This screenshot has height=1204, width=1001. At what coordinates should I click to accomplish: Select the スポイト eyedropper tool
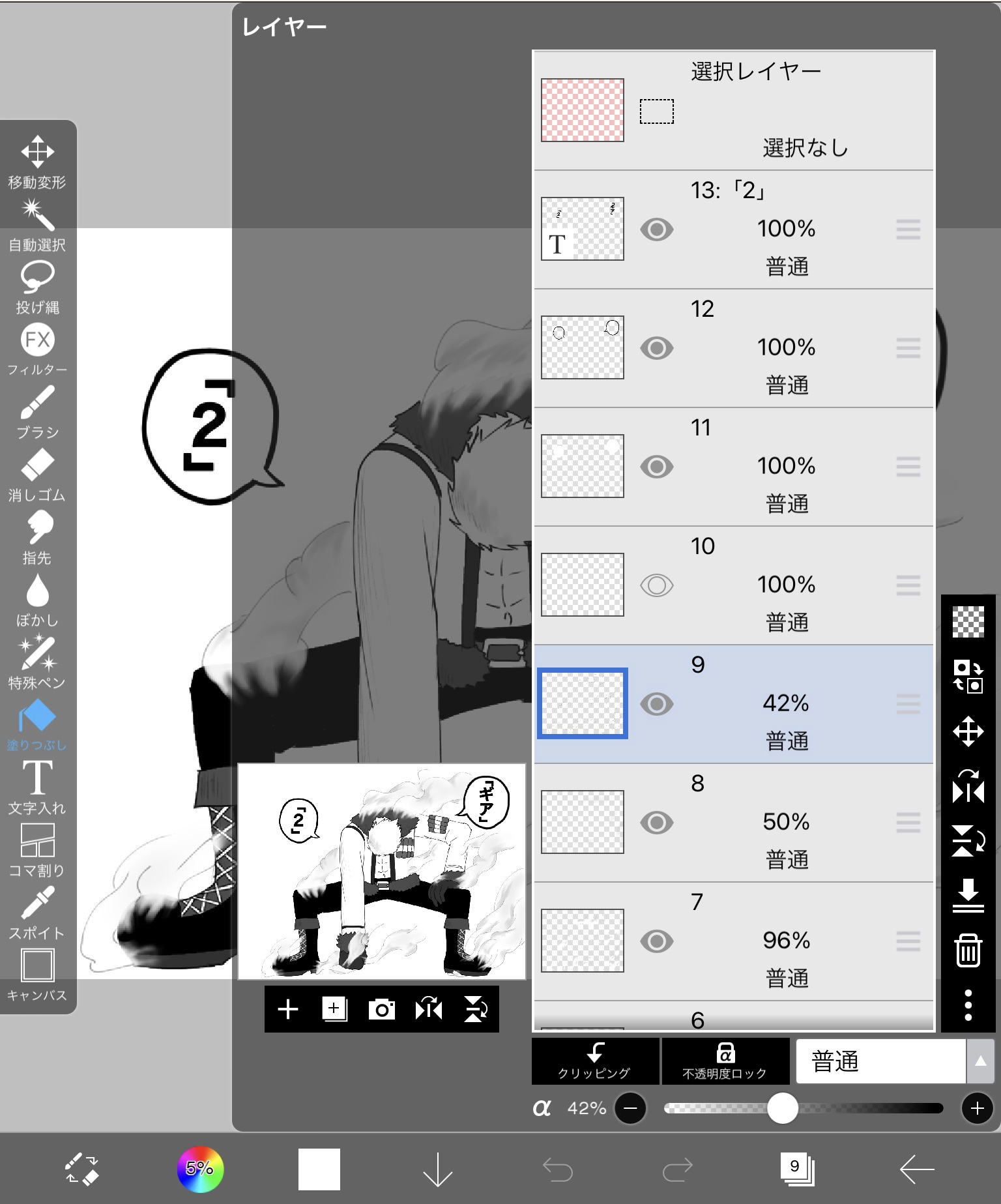coord(37,913)
